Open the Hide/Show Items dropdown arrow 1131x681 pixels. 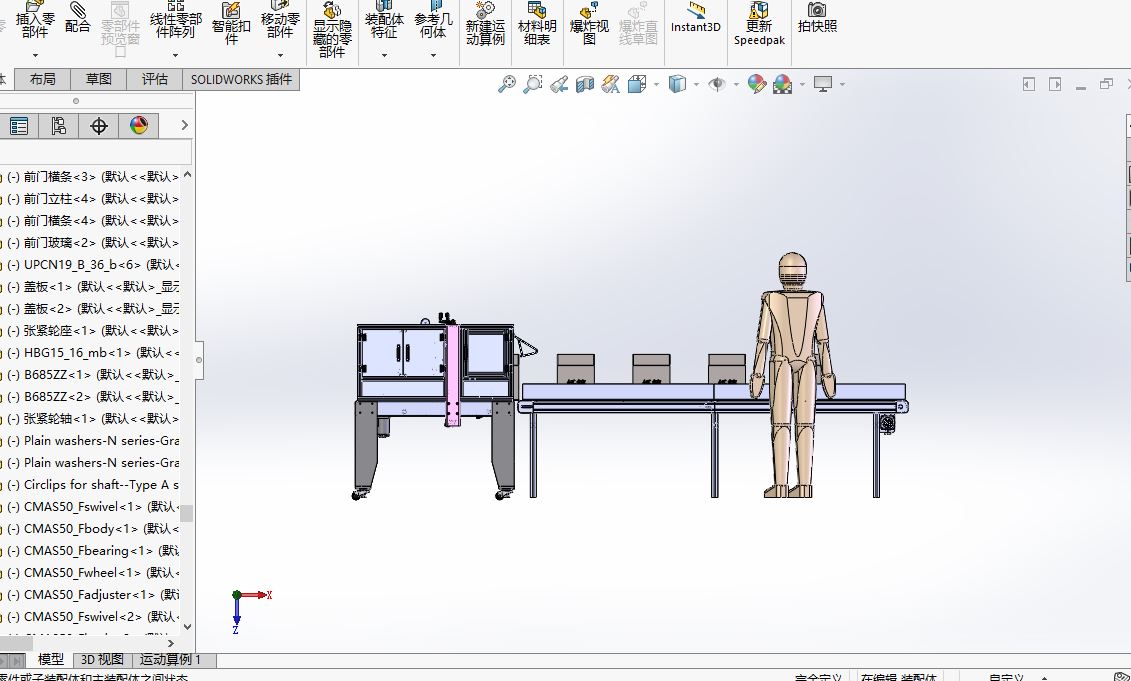point(736,84)
